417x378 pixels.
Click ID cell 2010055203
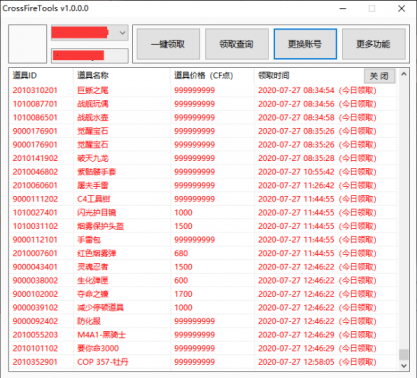tap(35, 335)
